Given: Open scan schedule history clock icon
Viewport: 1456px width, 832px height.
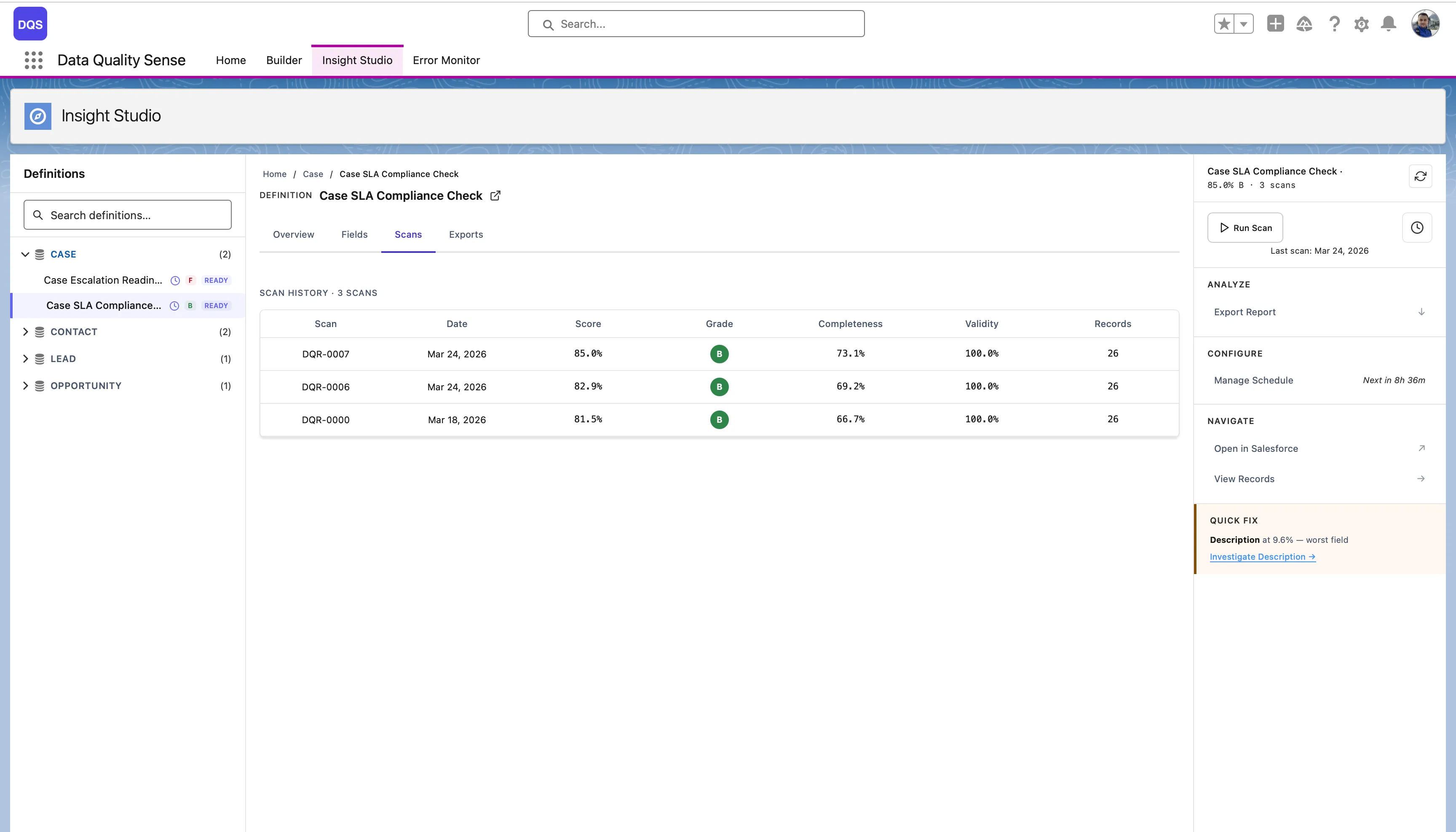Looking at the screenshot, I should (x=1417, y=228).
